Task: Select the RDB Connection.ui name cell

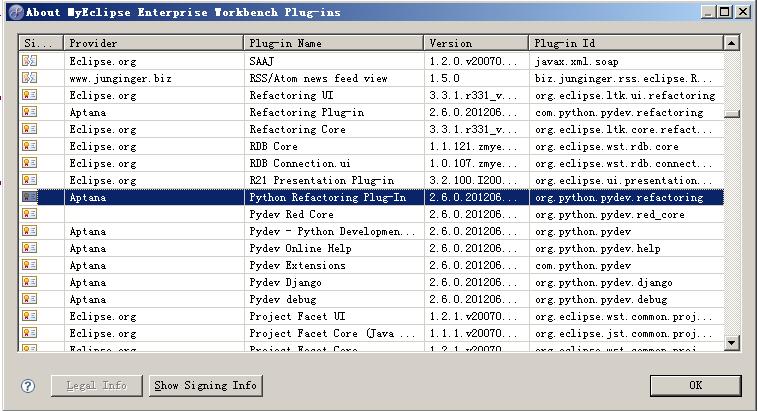Action: (x=334, y=163)
